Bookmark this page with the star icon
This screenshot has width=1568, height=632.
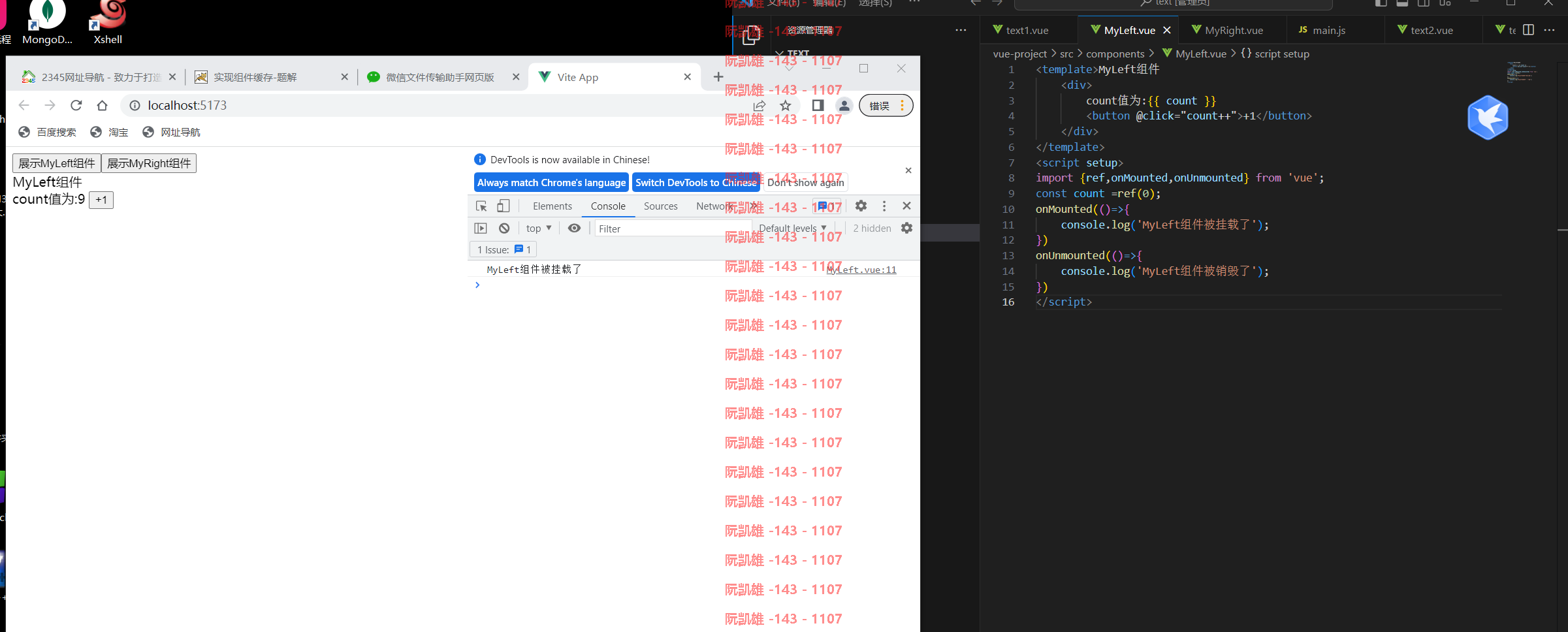786,105
